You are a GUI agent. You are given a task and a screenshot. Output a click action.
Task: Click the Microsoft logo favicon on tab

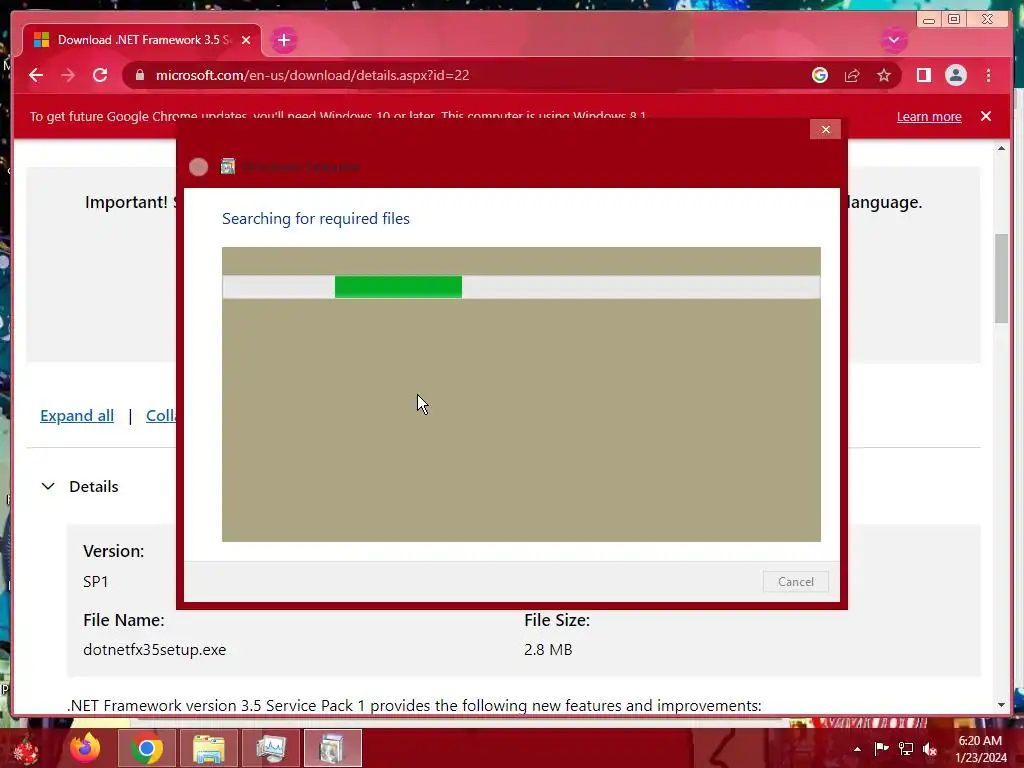[41, 40]
